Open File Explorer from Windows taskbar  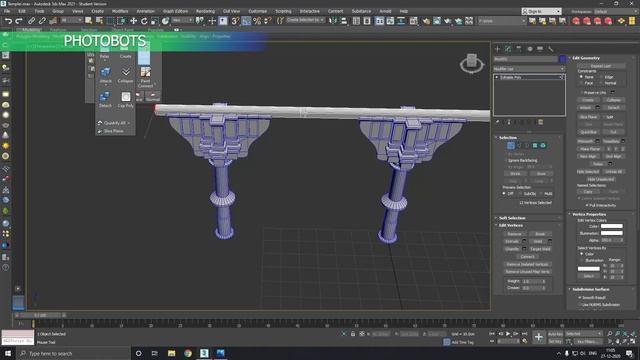pyautogui.click(x=171, y=353)
